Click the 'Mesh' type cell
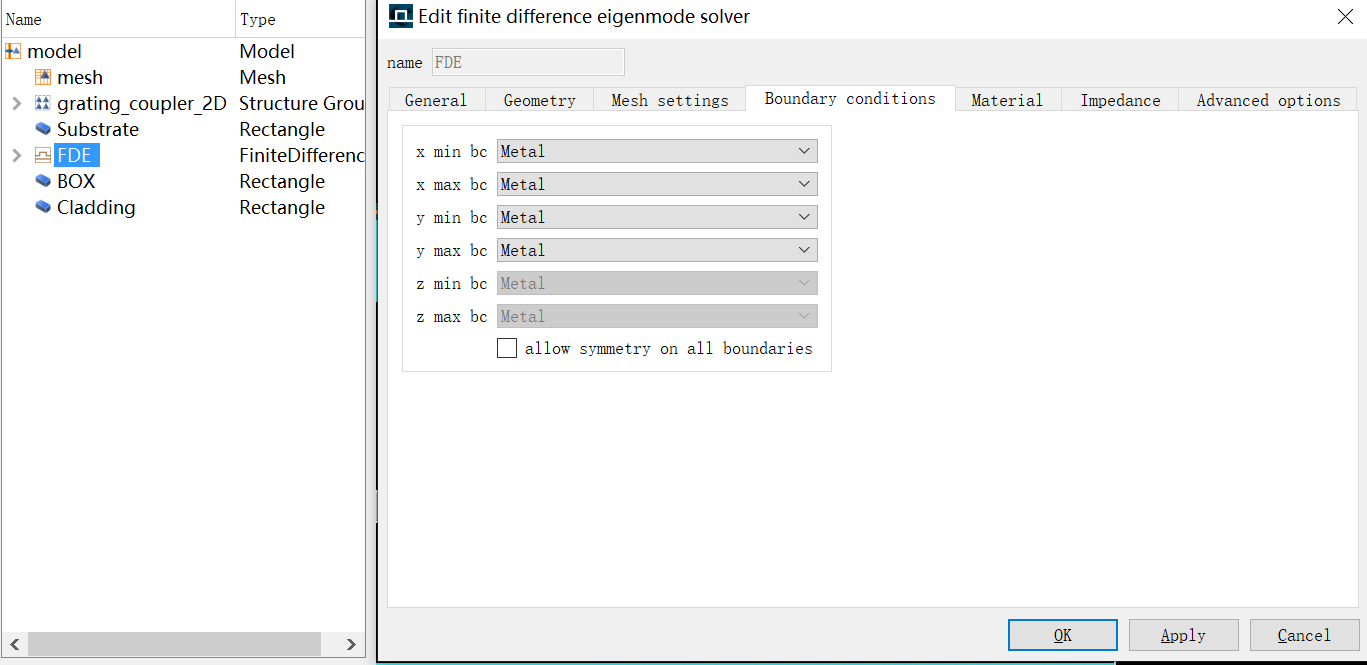The image size is (1367, 665). point(263,77)
